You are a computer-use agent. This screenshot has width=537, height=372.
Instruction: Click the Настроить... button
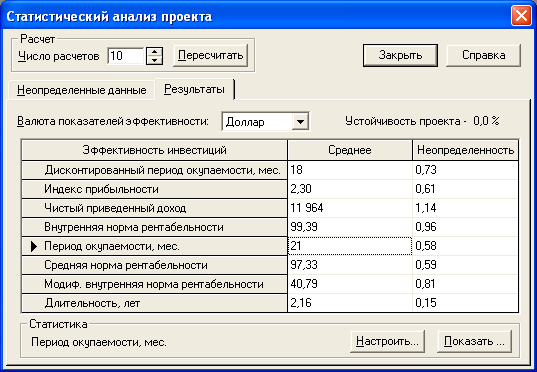point(387,341)
